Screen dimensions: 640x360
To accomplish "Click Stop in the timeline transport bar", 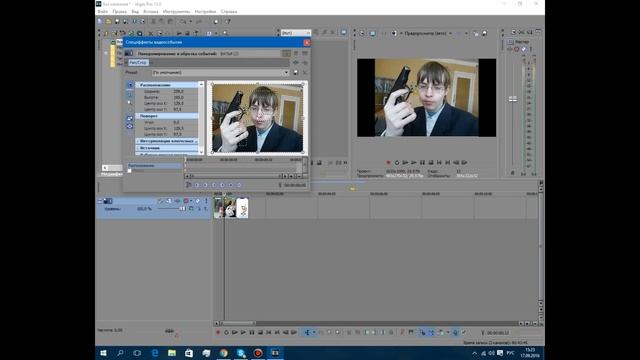I will point(260,333).
